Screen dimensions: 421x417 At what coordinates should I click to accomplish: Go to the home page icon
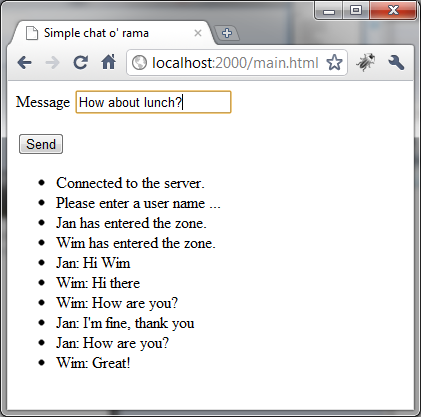click(108, 62)
